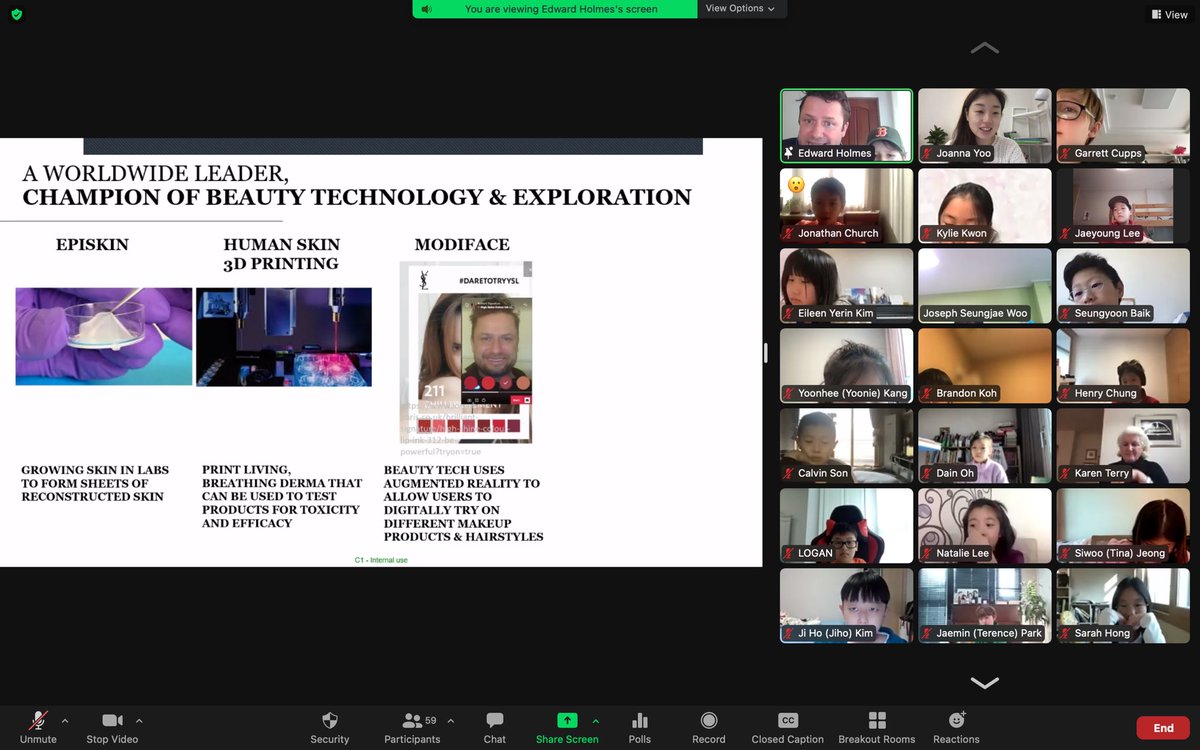Open share options caret beside Share Screen
1200x750 pixels.
(x=596, y=720)
